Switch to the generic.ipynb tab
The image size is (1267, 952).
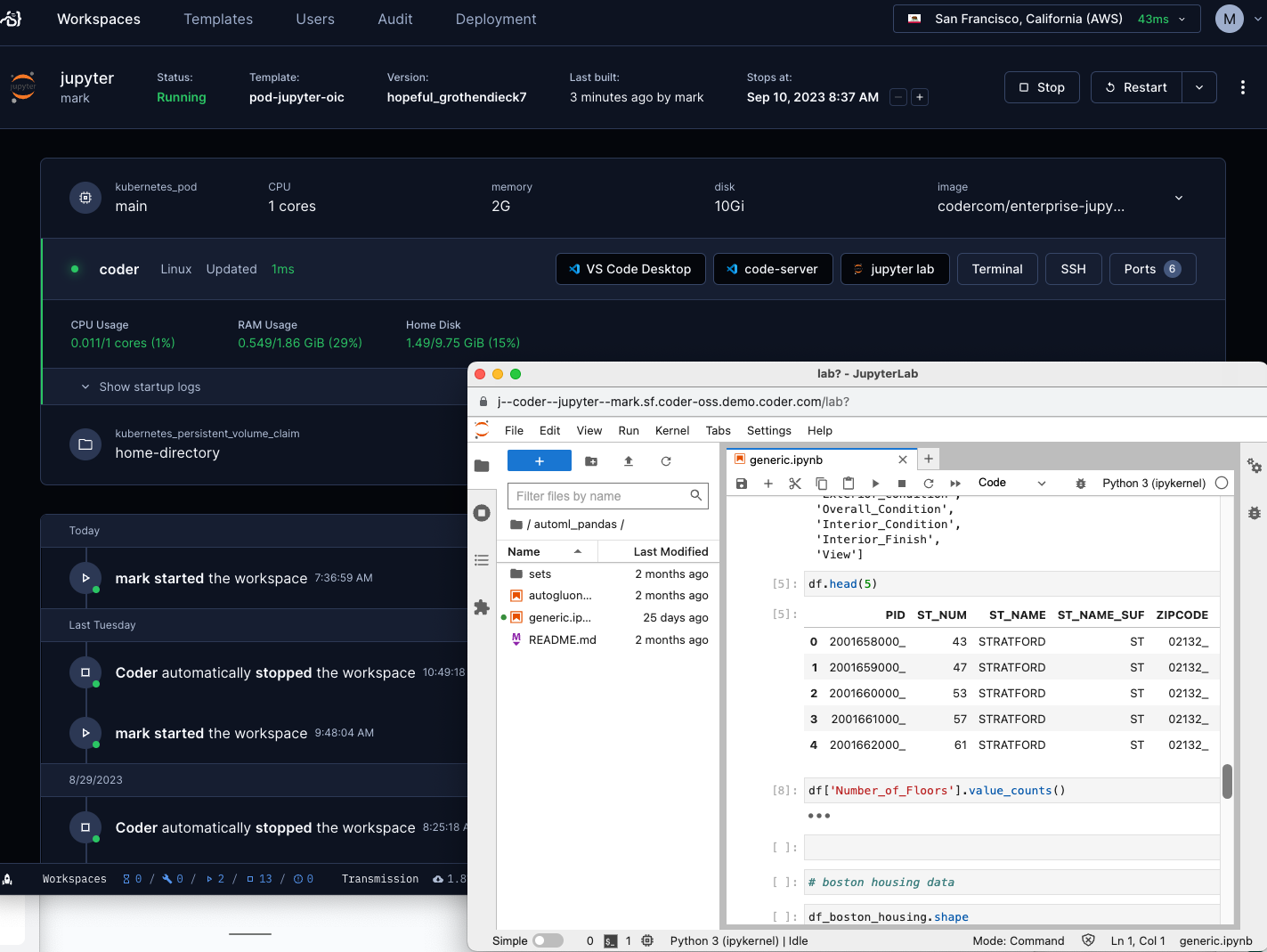(x=788, y=460)
